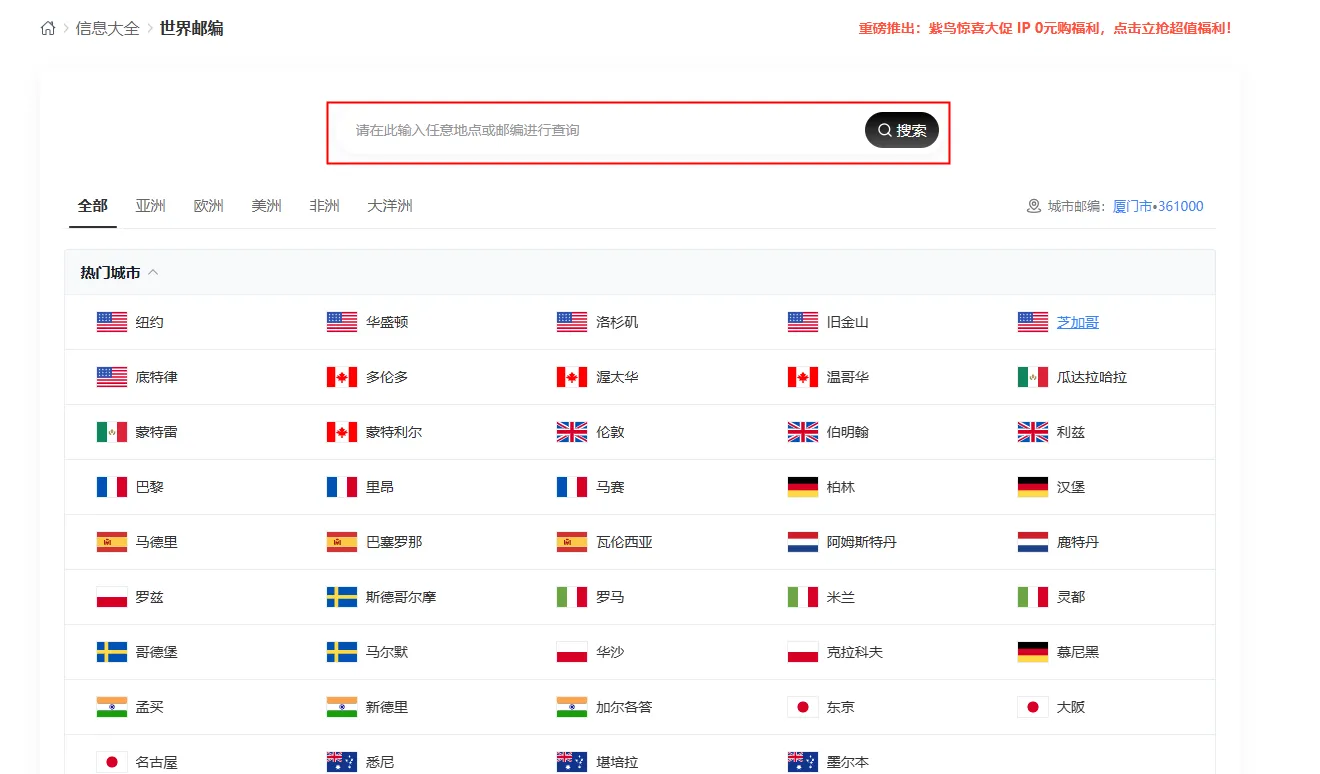The image size is (1320, 774).
Task: Click the red promotional banner link
Action: tap(1045, 28)
